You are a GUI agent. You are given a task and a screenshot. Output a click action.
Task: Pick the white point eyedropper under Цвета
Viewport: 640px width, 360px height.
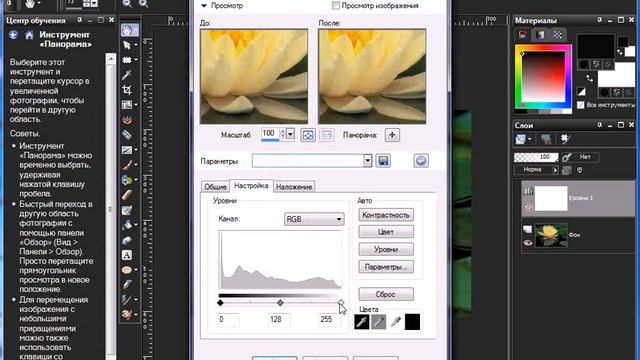coord(395,322)
